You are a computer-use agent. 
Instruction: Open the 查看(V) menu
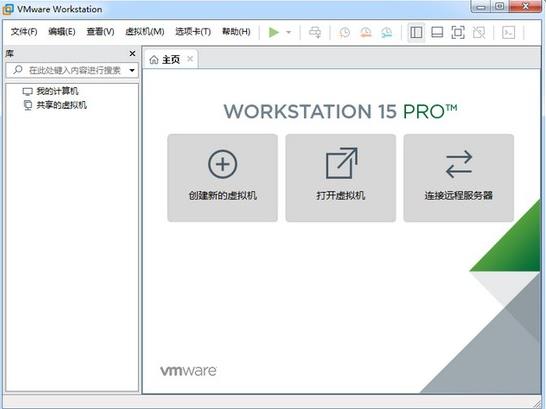click(100, 32)
